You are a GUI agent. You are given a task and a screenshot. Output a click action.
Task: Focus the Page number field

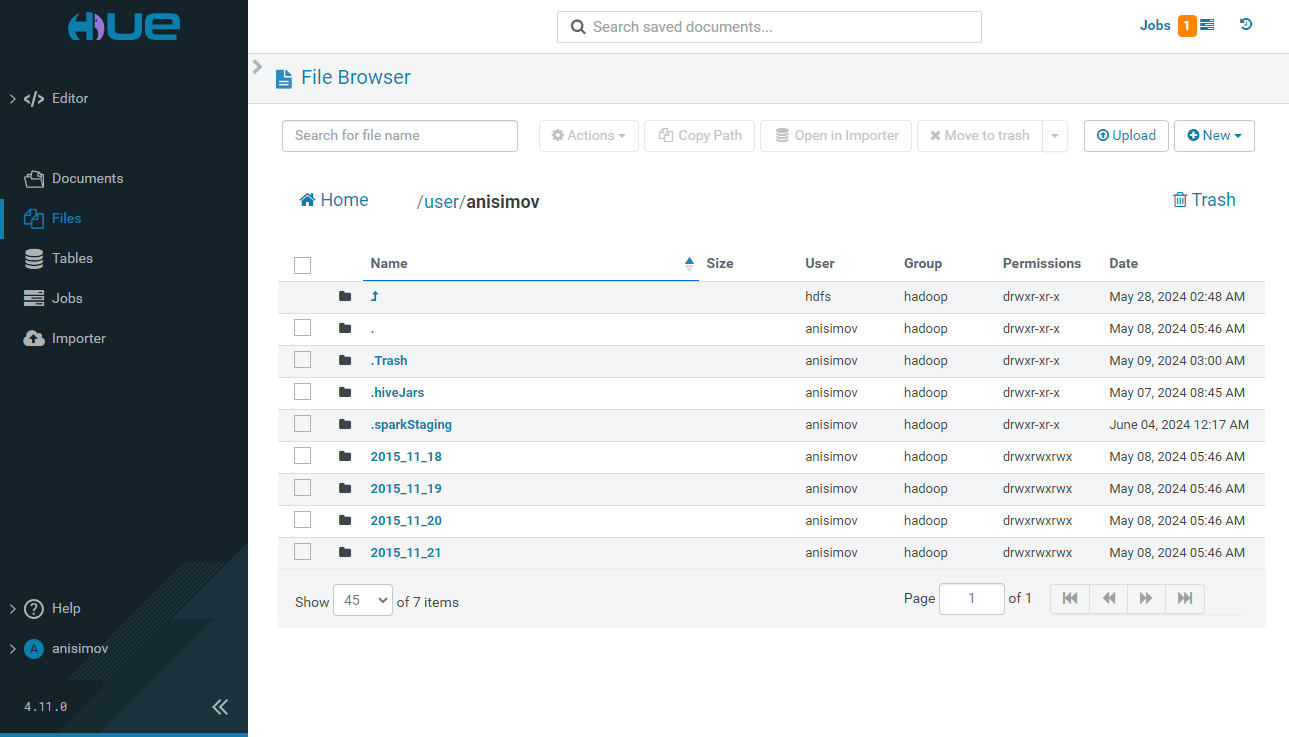point(972,599)
